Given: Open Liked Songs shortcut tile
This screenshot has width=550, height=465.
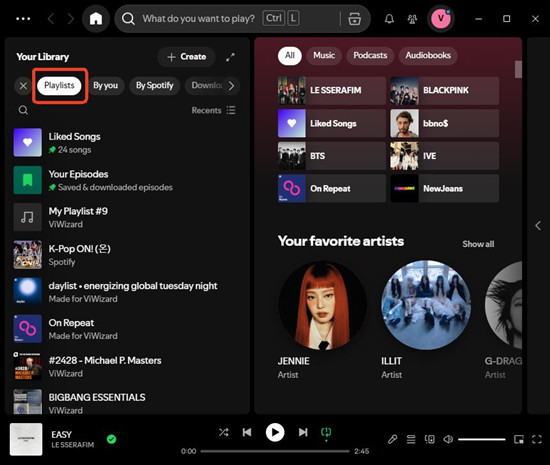Looking at the screenshot, I should pyautogui.click(x=332, y=123).
